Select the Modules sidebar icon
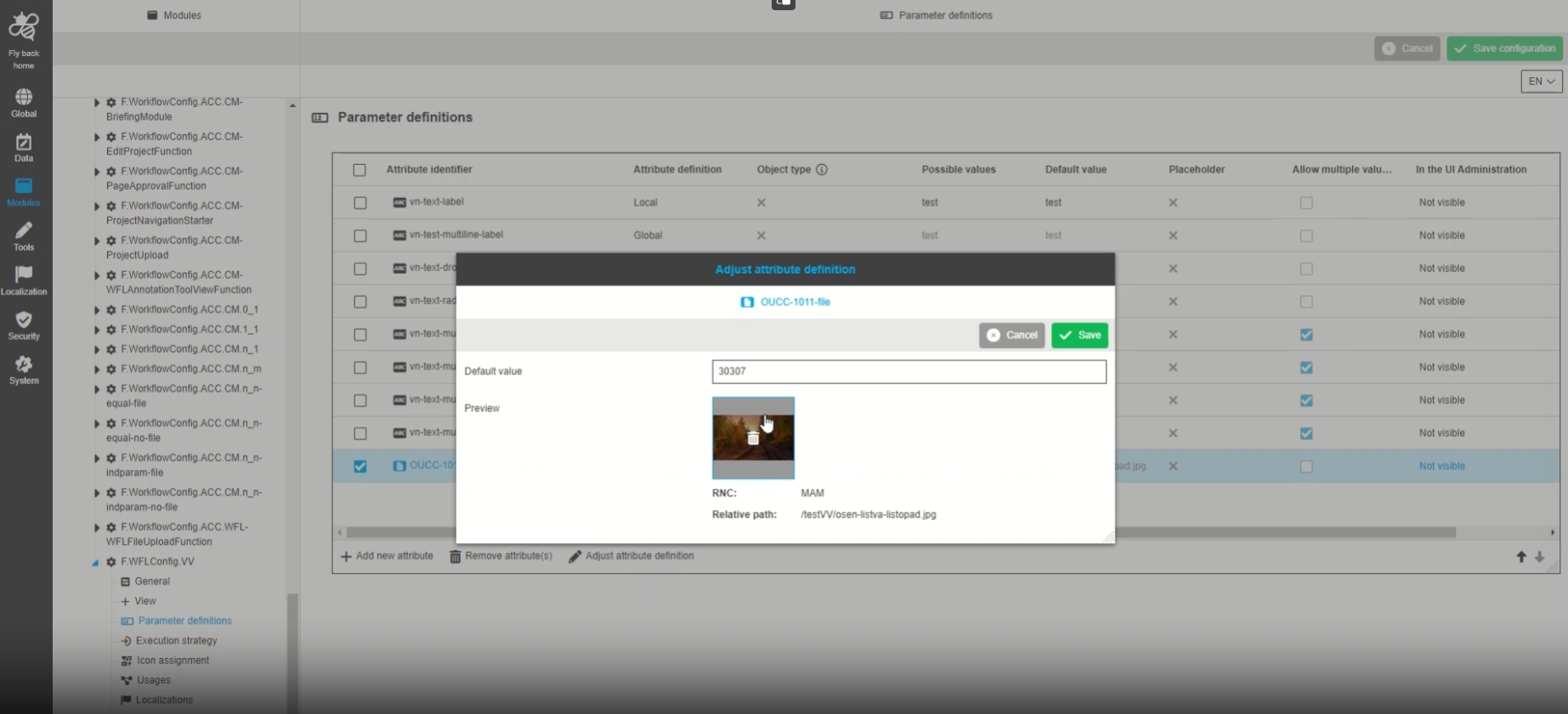 tap(24, 186)
